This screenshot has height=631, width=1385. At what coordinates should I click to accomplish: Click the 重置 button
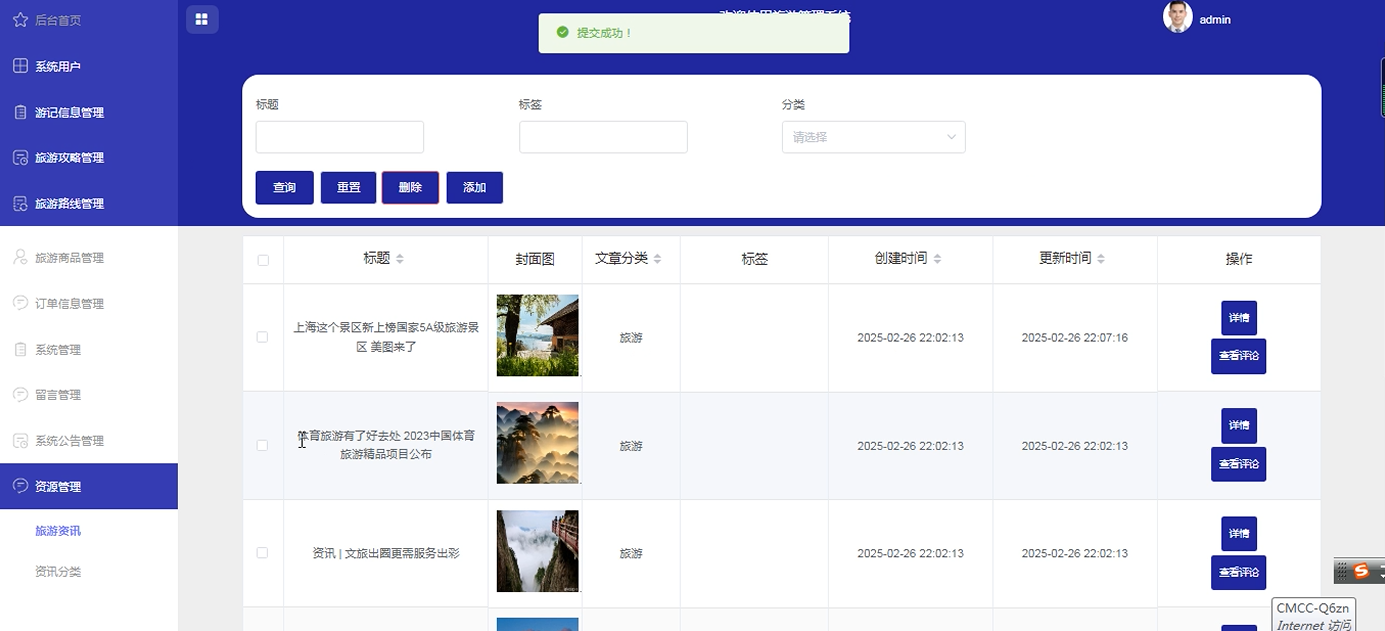click(349, 187)
